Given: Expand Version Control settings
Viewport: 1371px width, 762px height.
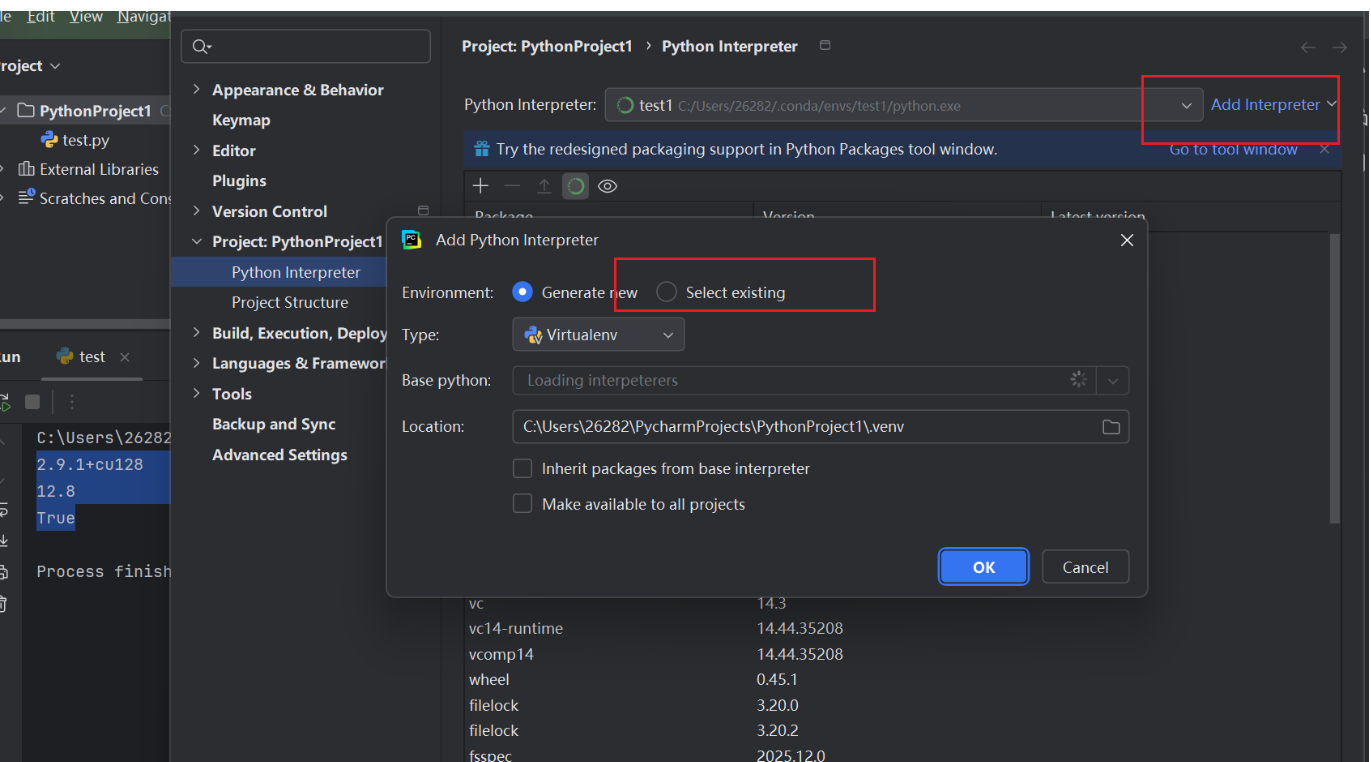Looking at the screenshot, I should pos(196,212).
